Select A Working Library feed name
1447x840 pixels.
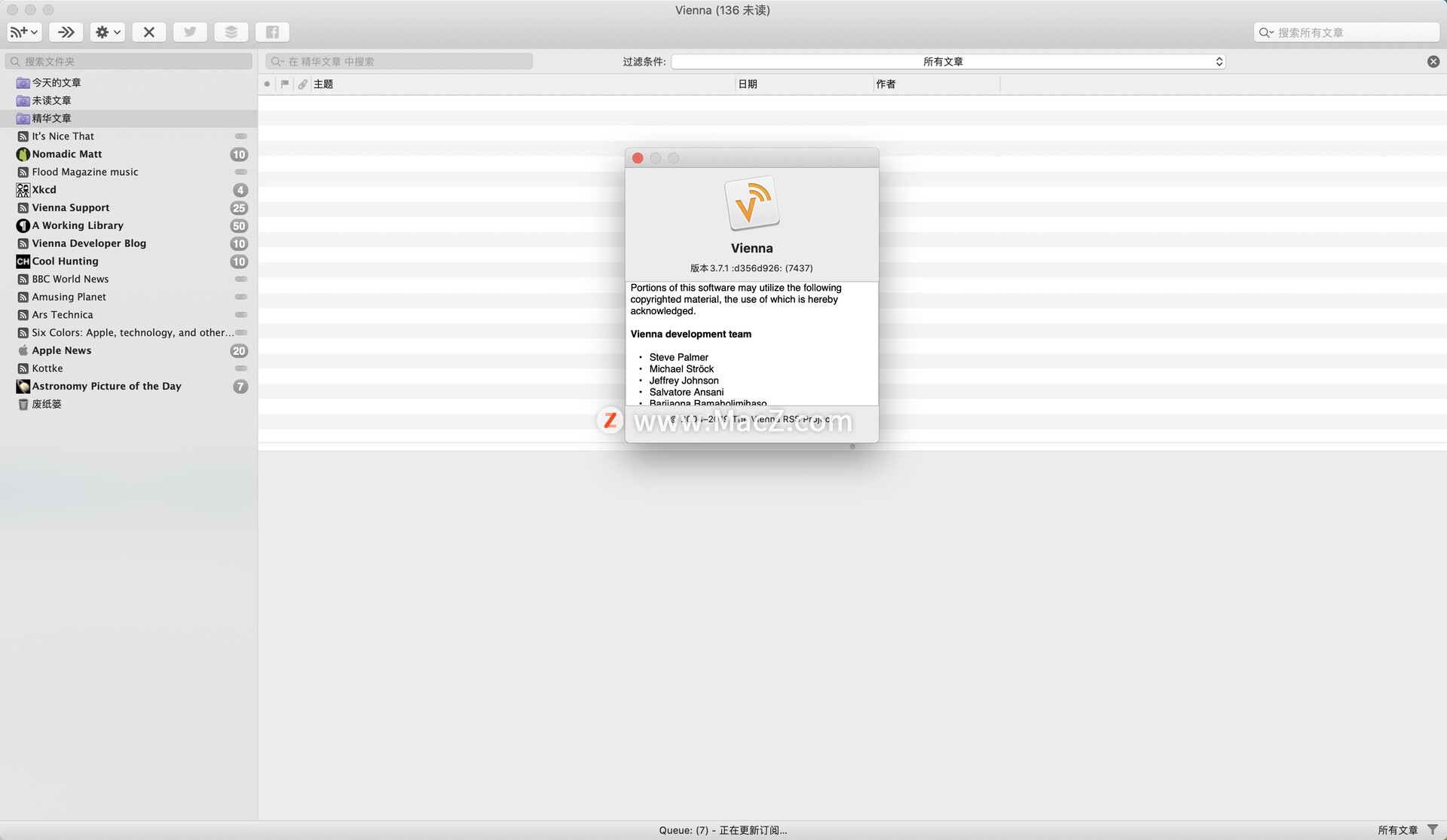point(78,225)
